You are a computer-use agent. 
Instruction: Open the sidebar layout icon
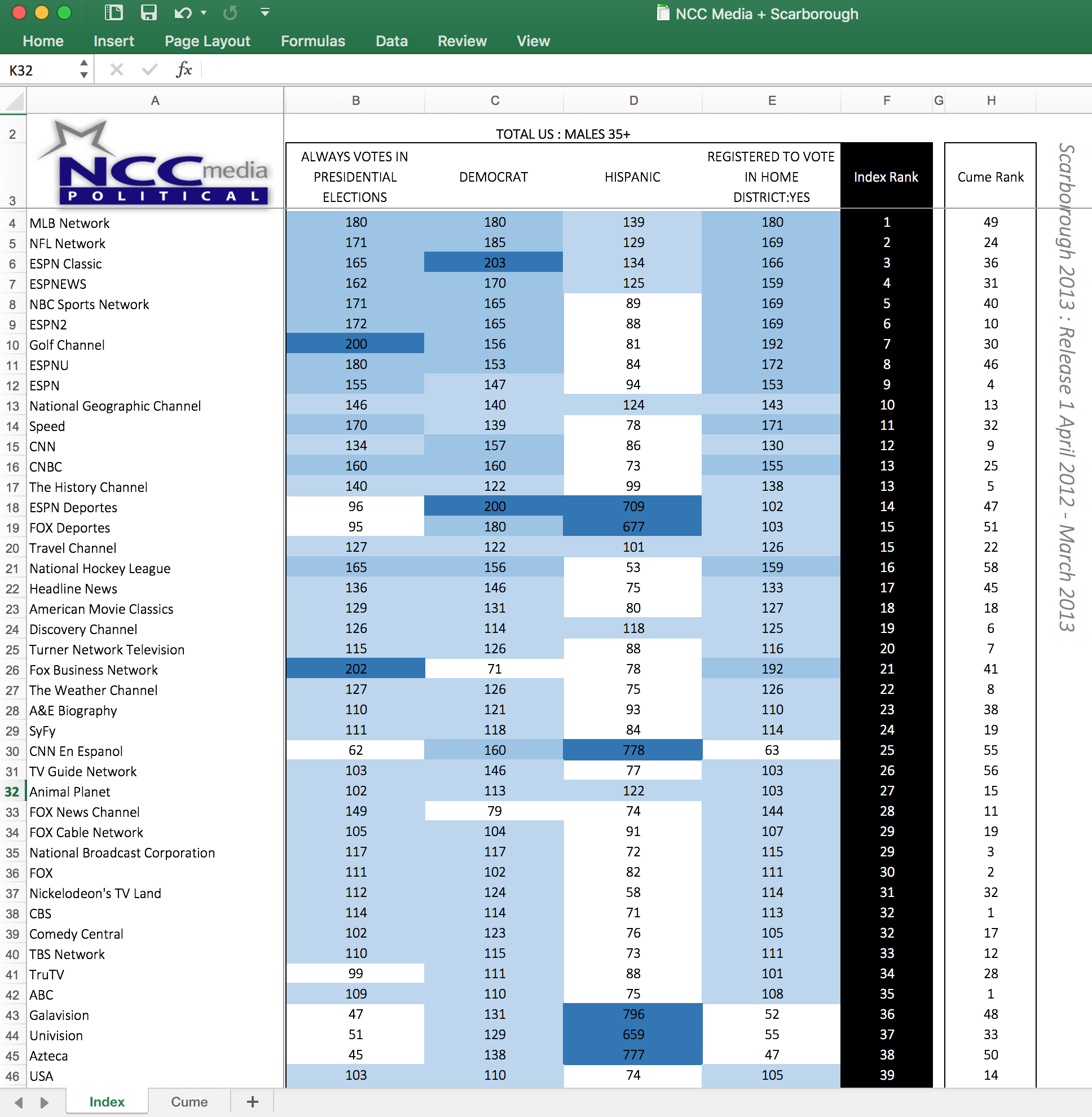coord(114,12)
